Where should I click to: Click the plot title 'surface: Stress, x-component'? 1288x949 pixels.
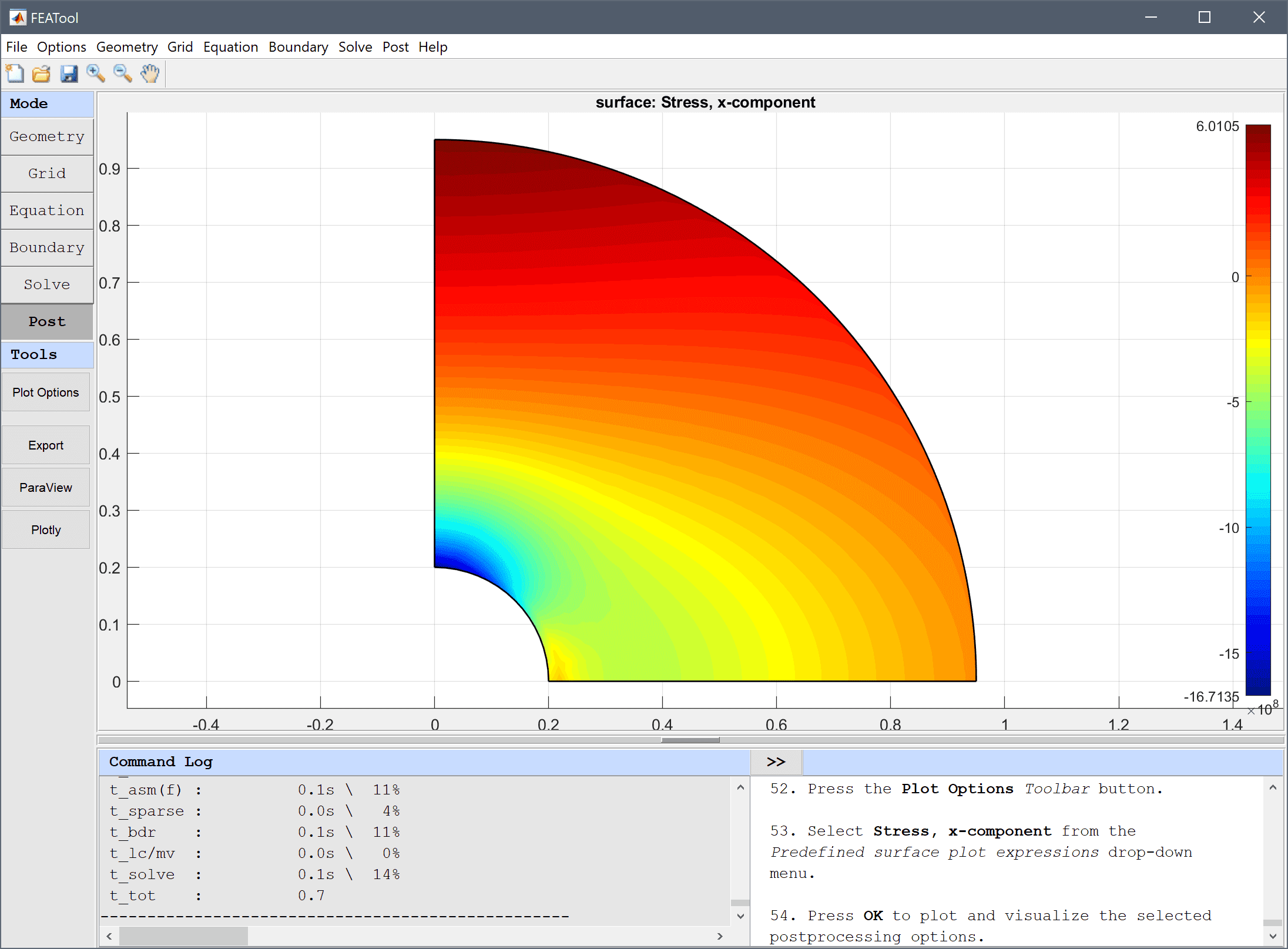point(705,102)
